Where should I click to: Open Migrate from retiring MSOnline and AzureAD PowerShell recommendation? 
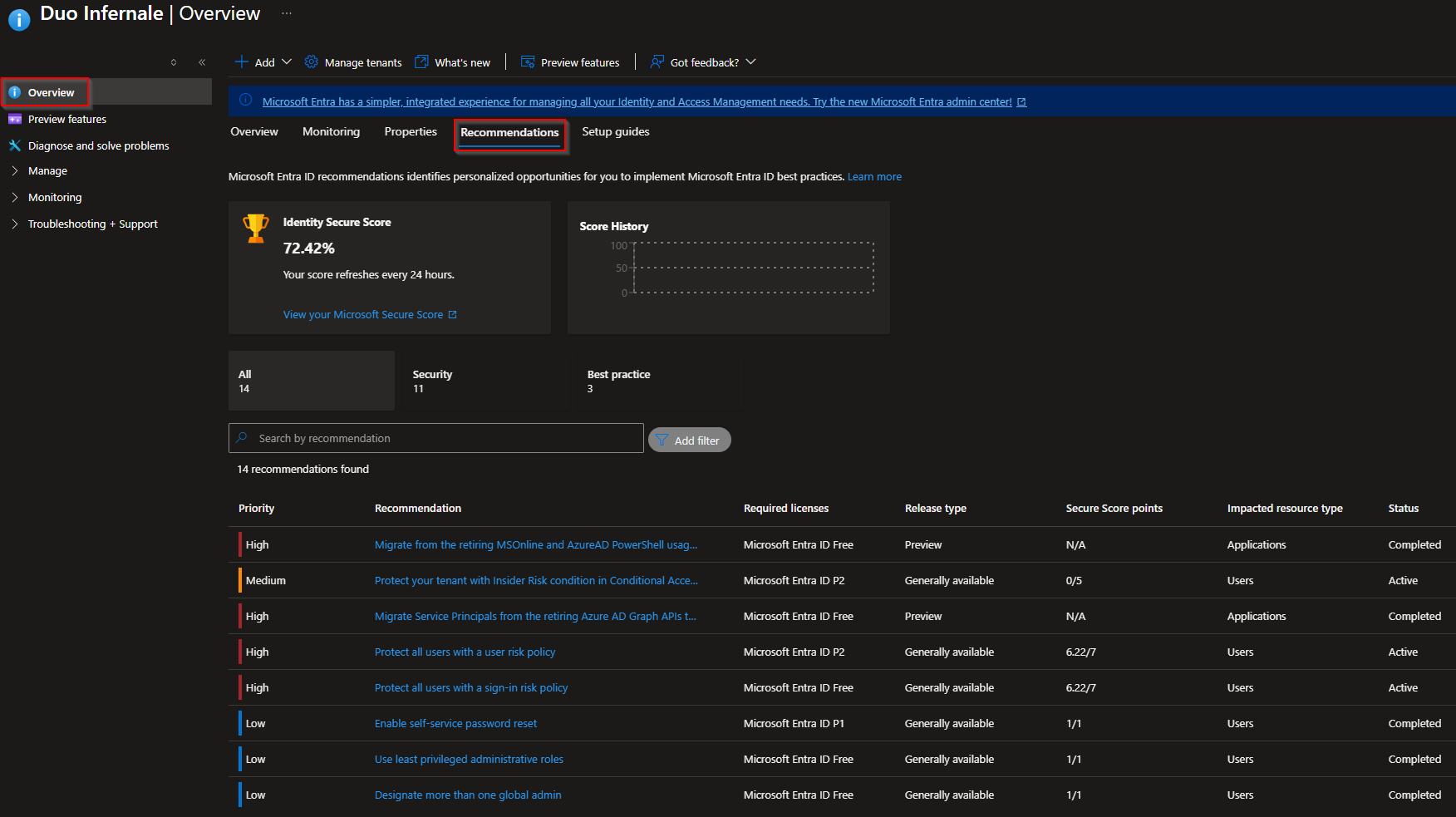coord(536,544)
